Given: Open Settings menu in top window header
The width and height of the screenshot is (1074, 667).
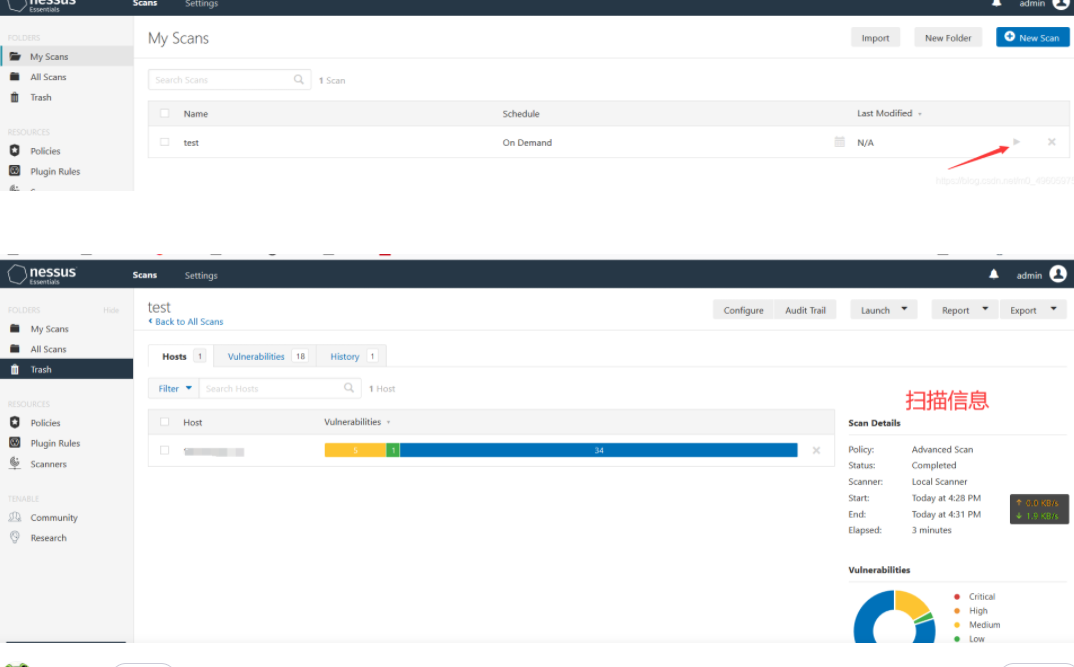Looking at the screenshot, I should 201,4.
